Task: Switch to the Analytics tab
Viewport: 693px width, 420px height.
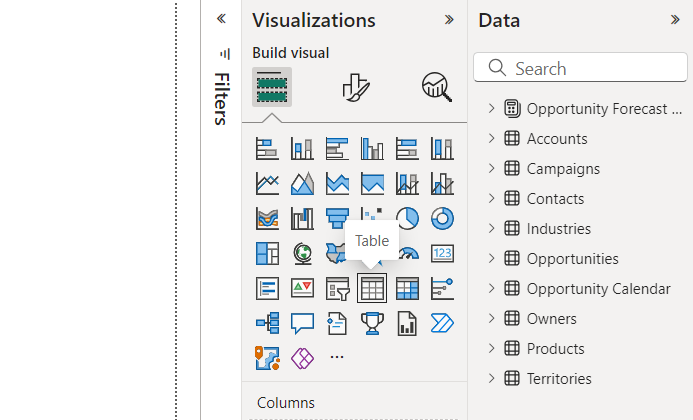Action: coord(437,88)
